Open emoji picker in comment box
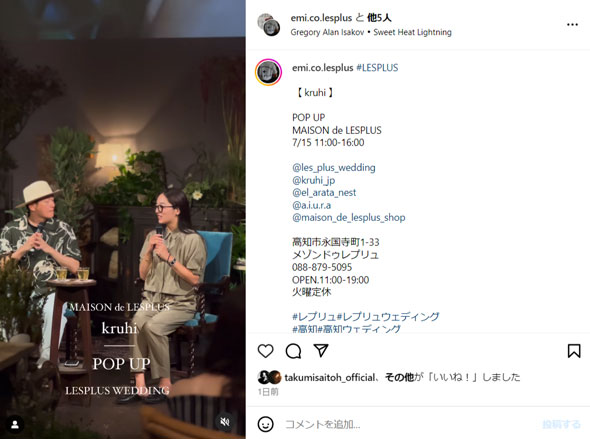Screen dimensions: 590x439 pos(266,424)
